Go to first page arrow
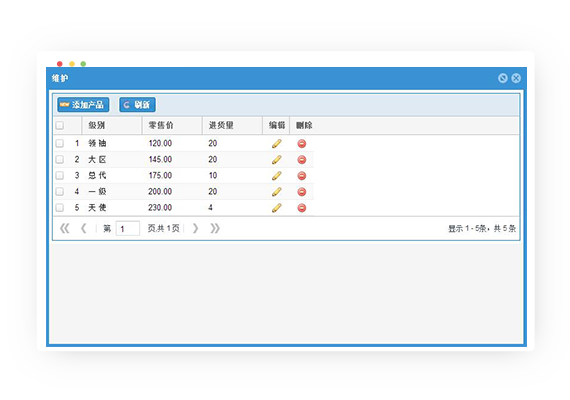Image resolution: width=570 pixels, height=400 pixels. click(x=65, y=228)
